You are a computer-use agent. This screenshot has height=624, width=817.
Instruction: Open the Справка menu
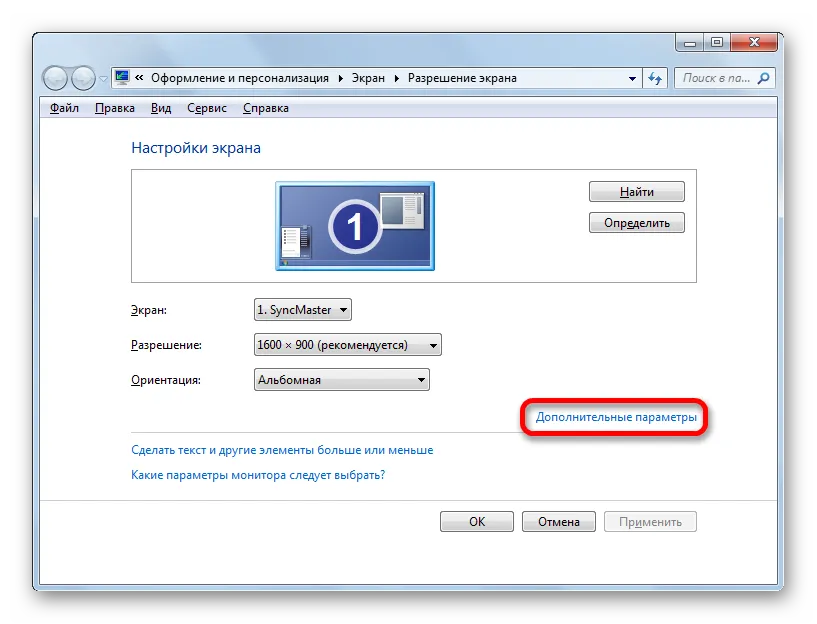tap(266, 108)
